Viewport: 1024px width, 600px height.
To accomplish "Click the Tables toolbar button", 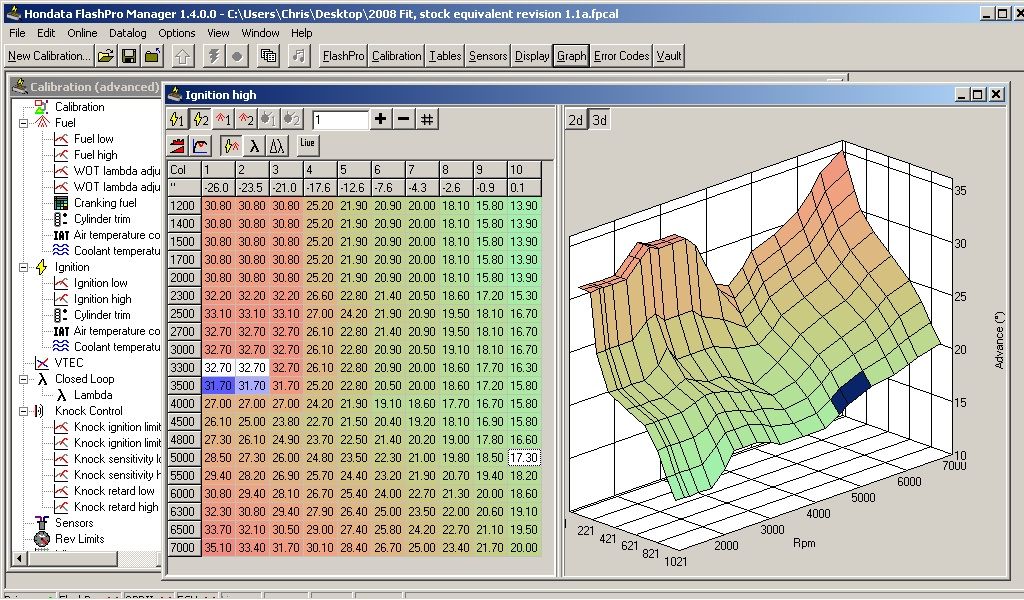I will click(x=445, y=56).
